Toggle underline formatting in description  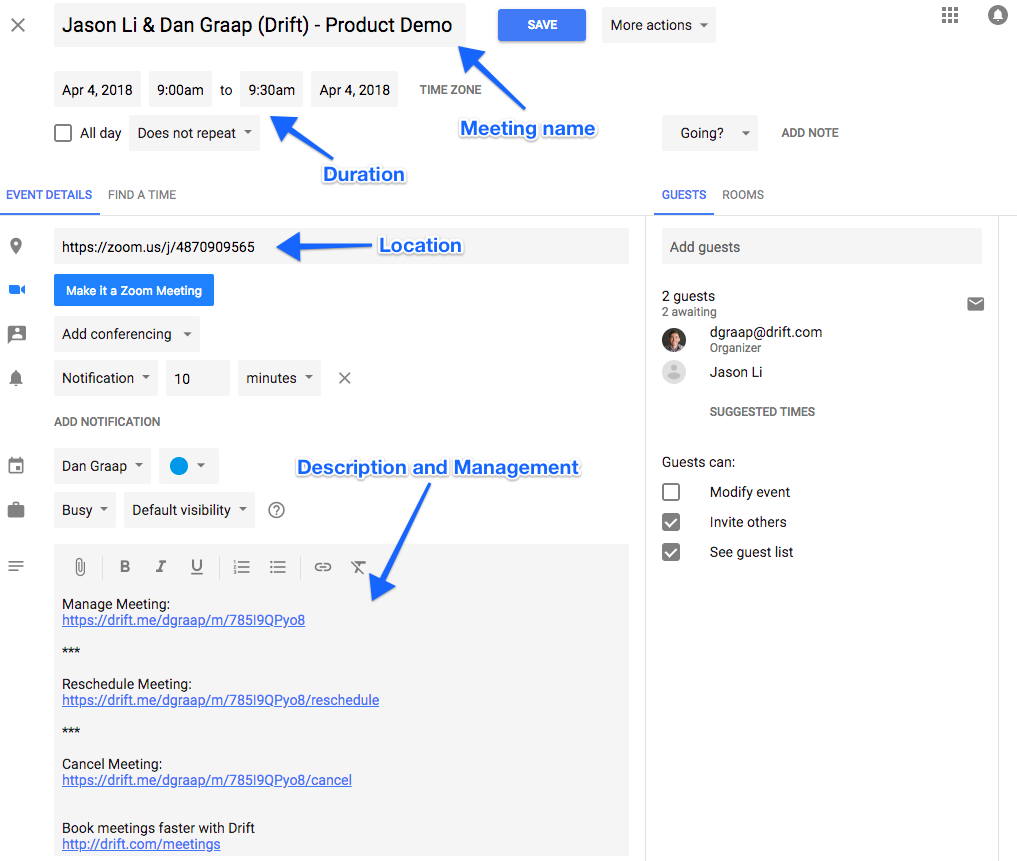pos(197,567)
